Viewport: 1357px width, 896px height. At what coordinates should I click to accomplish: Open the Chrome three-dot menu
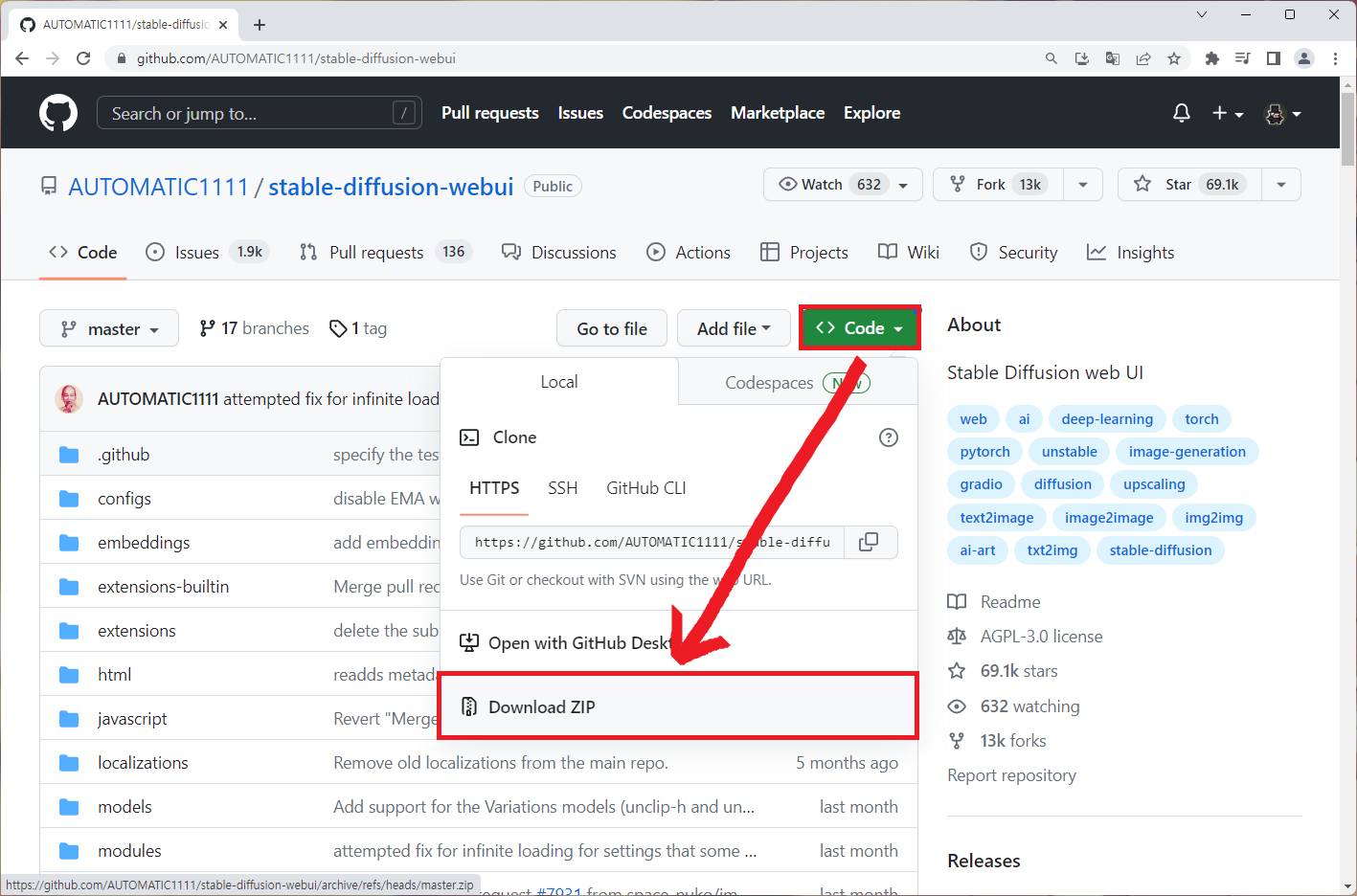coord(1335,58)
